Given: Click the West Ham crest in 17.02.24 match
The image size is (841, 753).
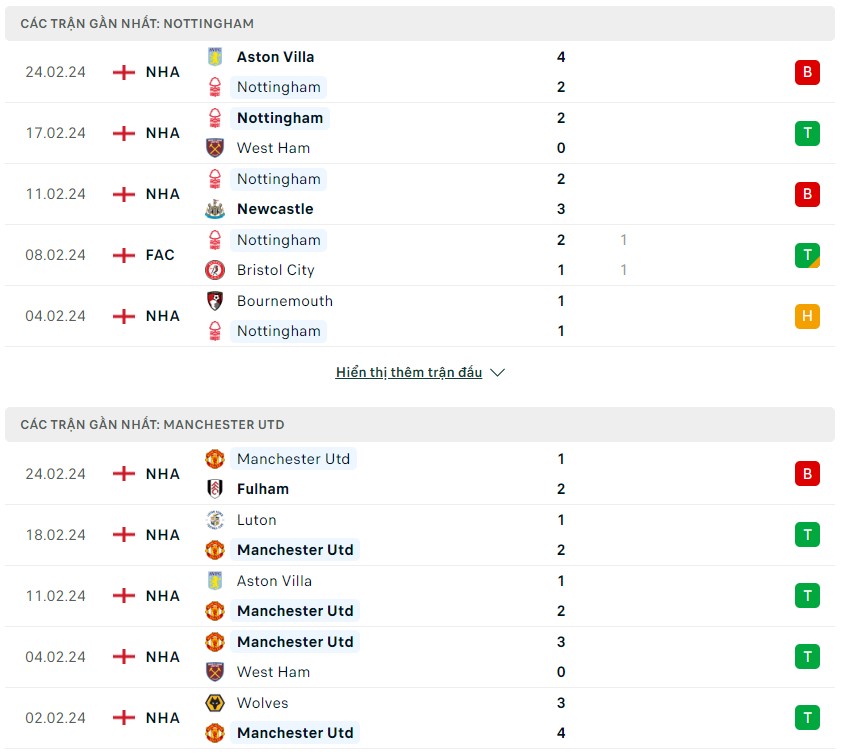Looking at the screenshot, I should 215,148.
